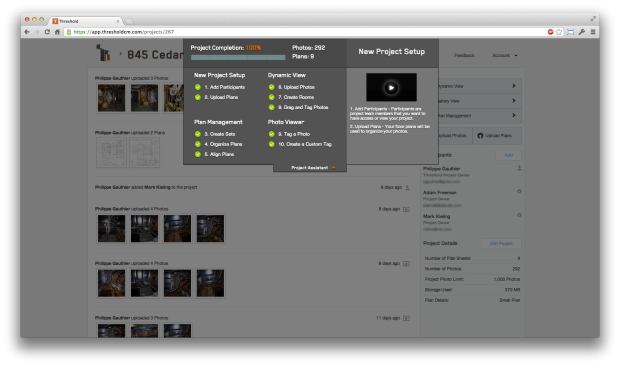The height and width of the screenshot is (366, 620).
Task: Toggle the Create Sets check mark
Action: pos(198,134)
